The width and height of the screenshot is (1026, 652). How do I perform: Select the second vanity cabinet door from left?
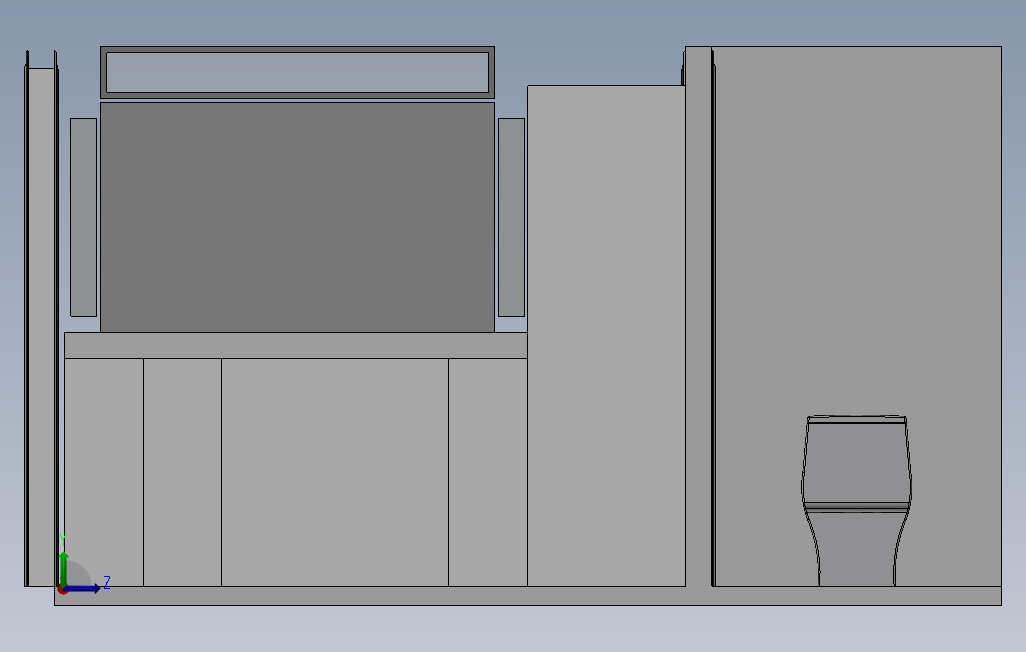183,472
